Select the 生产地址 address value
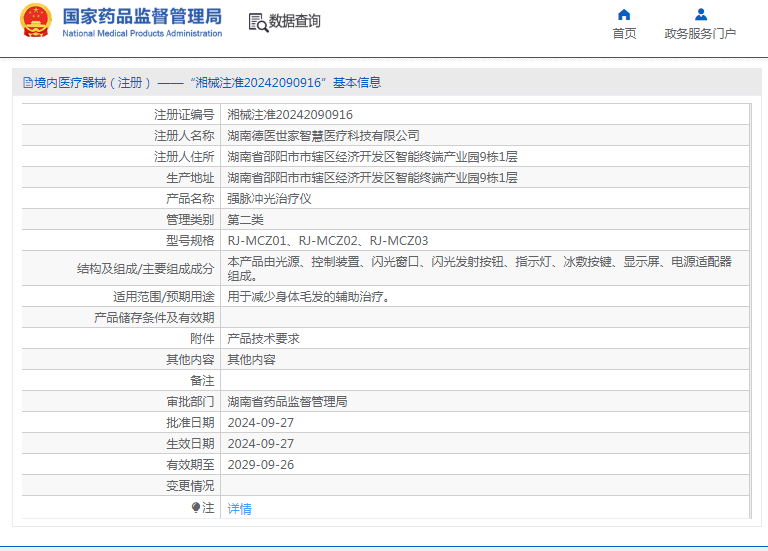Image resolution: width=768 pixels, height=551 pixels. [x=372, y=178]
